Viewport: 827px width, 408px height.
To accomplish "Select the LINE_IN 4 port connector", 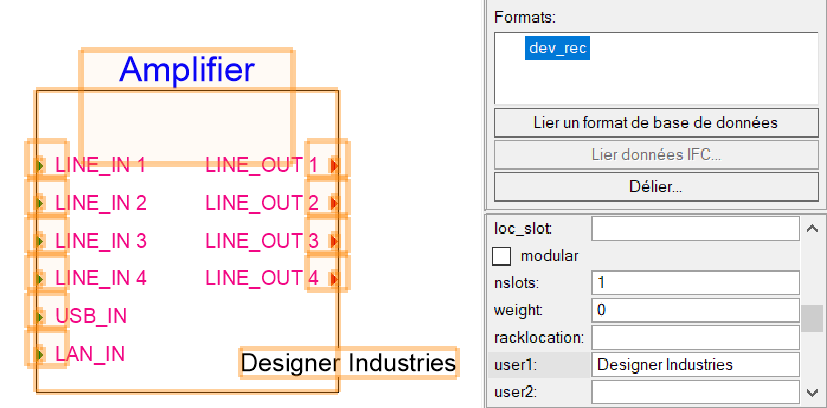I will pyautogui.click(x=40, y=278).
